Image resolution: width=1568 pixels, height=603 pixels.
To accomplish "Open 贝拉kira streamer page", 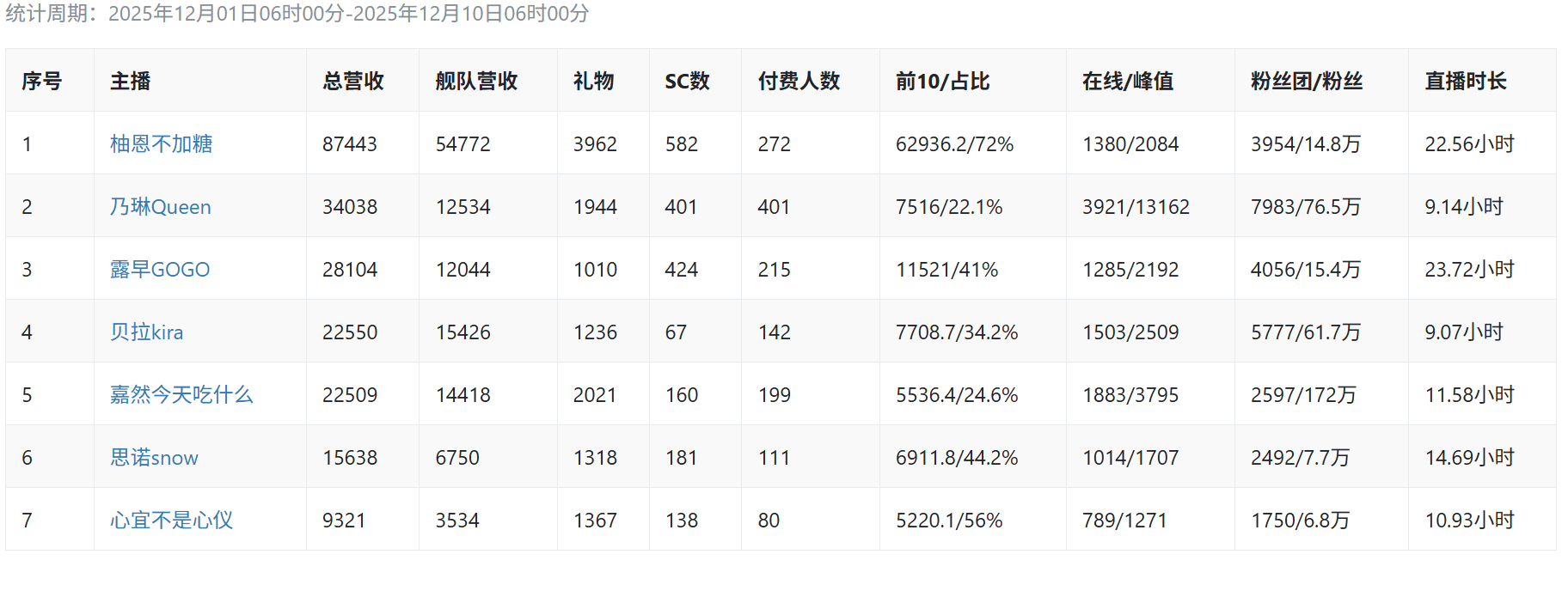I will pos(146,332).
